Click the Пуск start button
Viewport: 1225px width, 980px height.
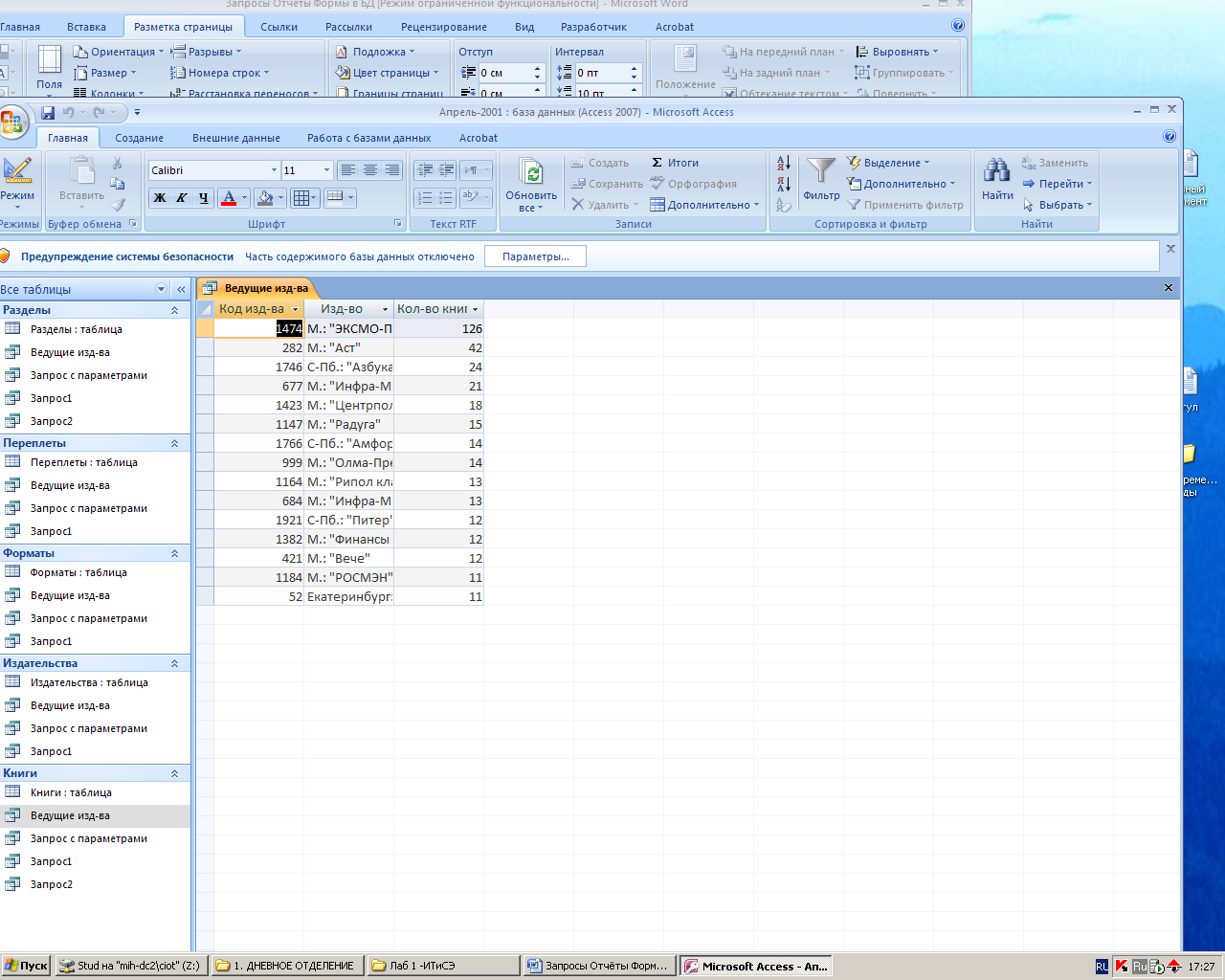pyautogui.click(x=26, y=966)
